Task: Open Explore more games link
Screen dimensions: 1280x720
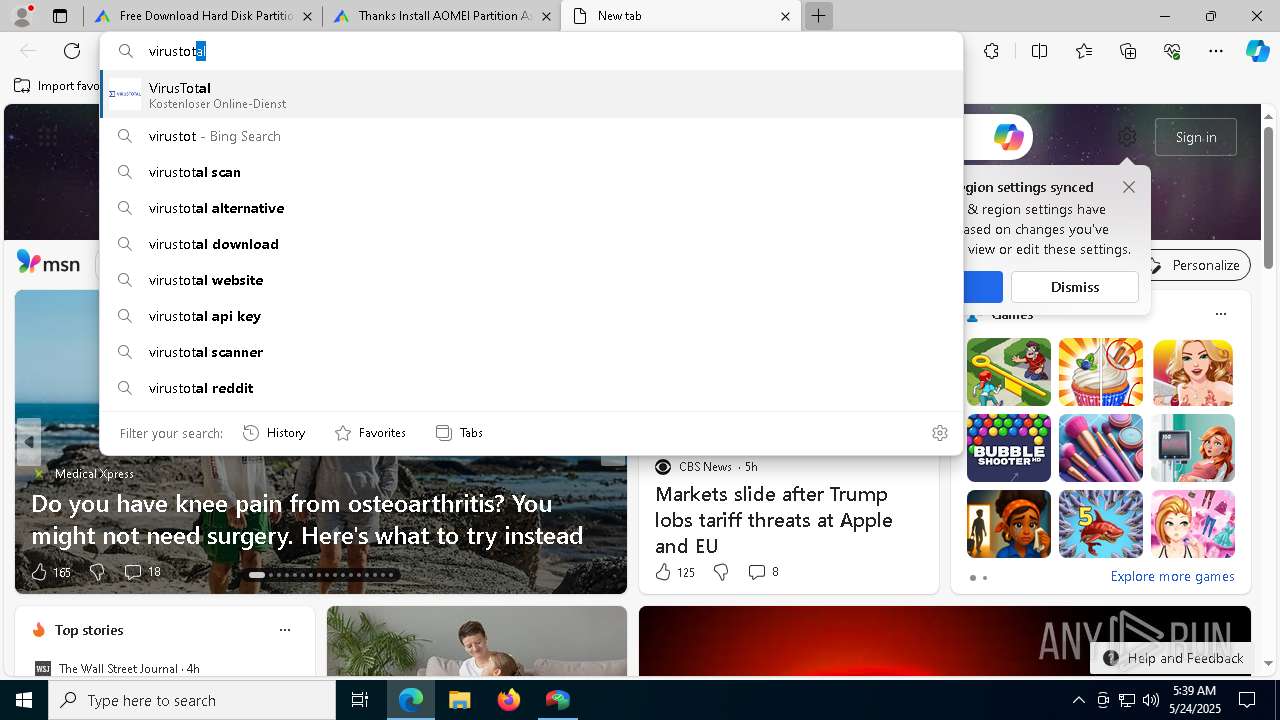Action: 1172,577
